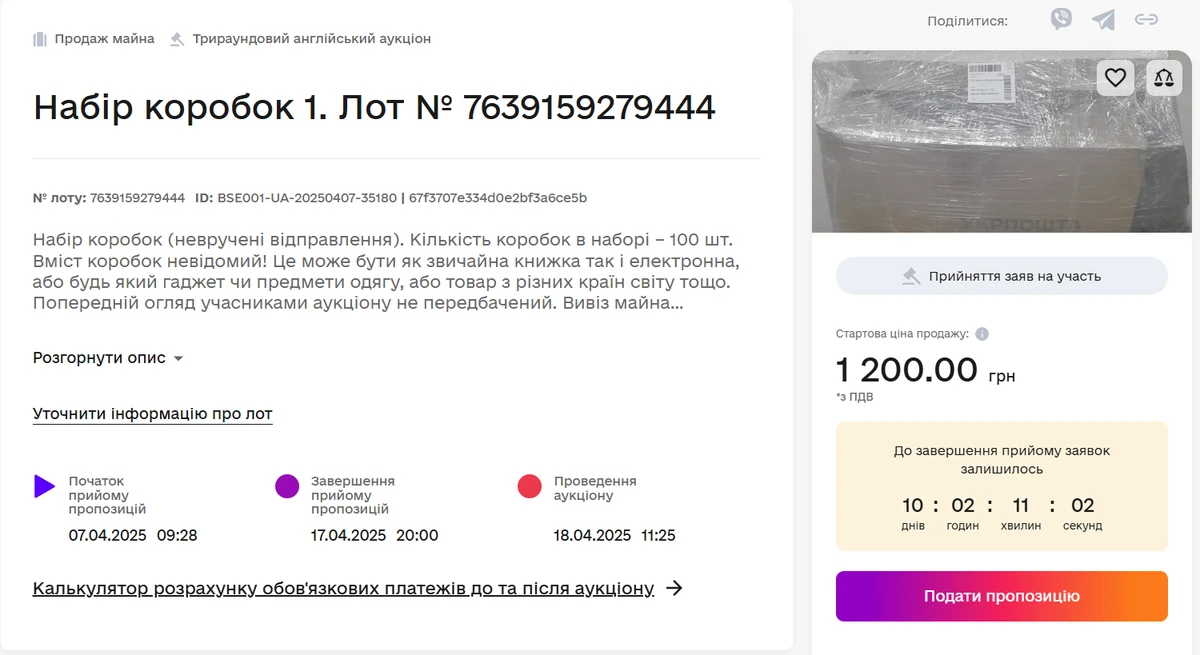
Task: Click the hammer icon beside auction type label
Action: [176, 38]
